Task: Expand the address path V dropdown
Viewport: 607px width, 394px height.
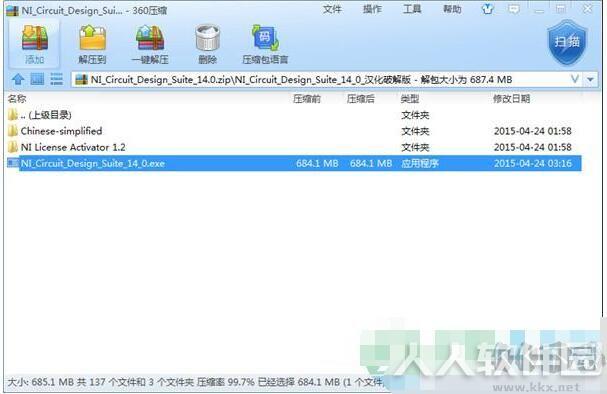Action: click(x=575, y=79)
